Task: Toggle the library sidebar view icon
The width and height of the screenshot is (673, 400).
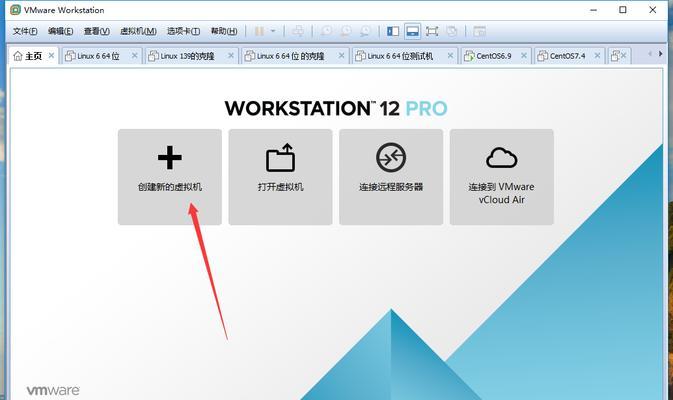Action: [393, 31]
